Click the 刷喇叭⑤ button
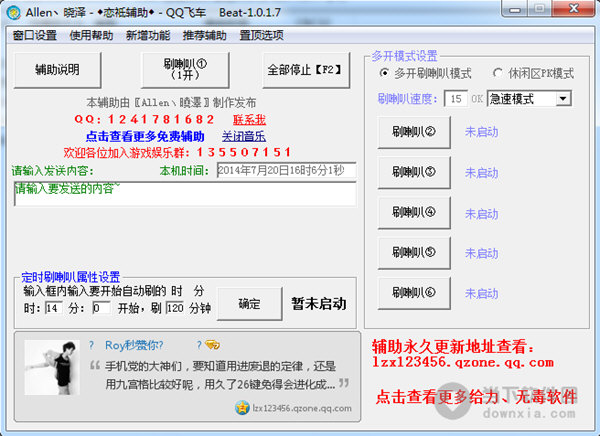Viewport: 600px width, 436px height. click(x=414, y=253)
